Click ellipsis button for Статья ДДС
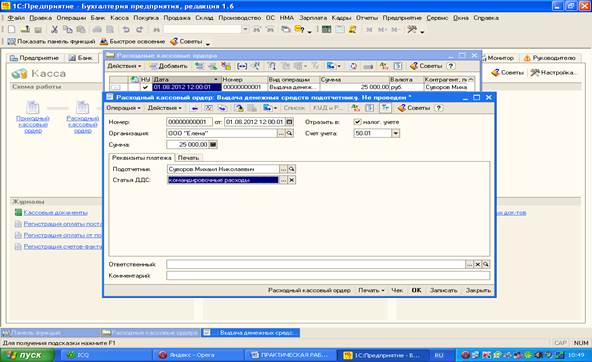The height and width of the screenshot is (362, 592). 283,180
